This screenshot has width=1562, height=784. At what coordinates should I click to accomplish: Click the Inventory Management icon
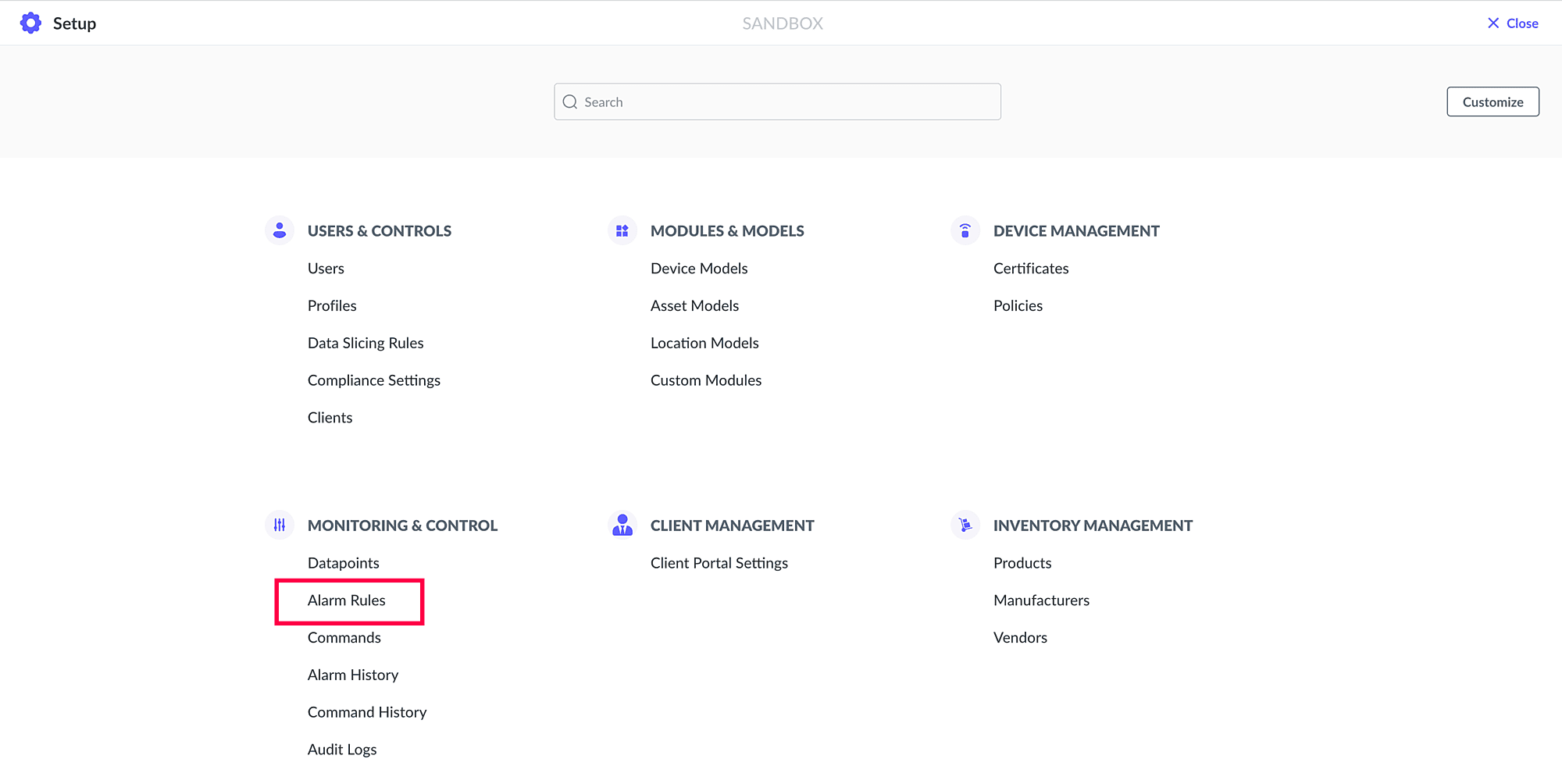965,526
